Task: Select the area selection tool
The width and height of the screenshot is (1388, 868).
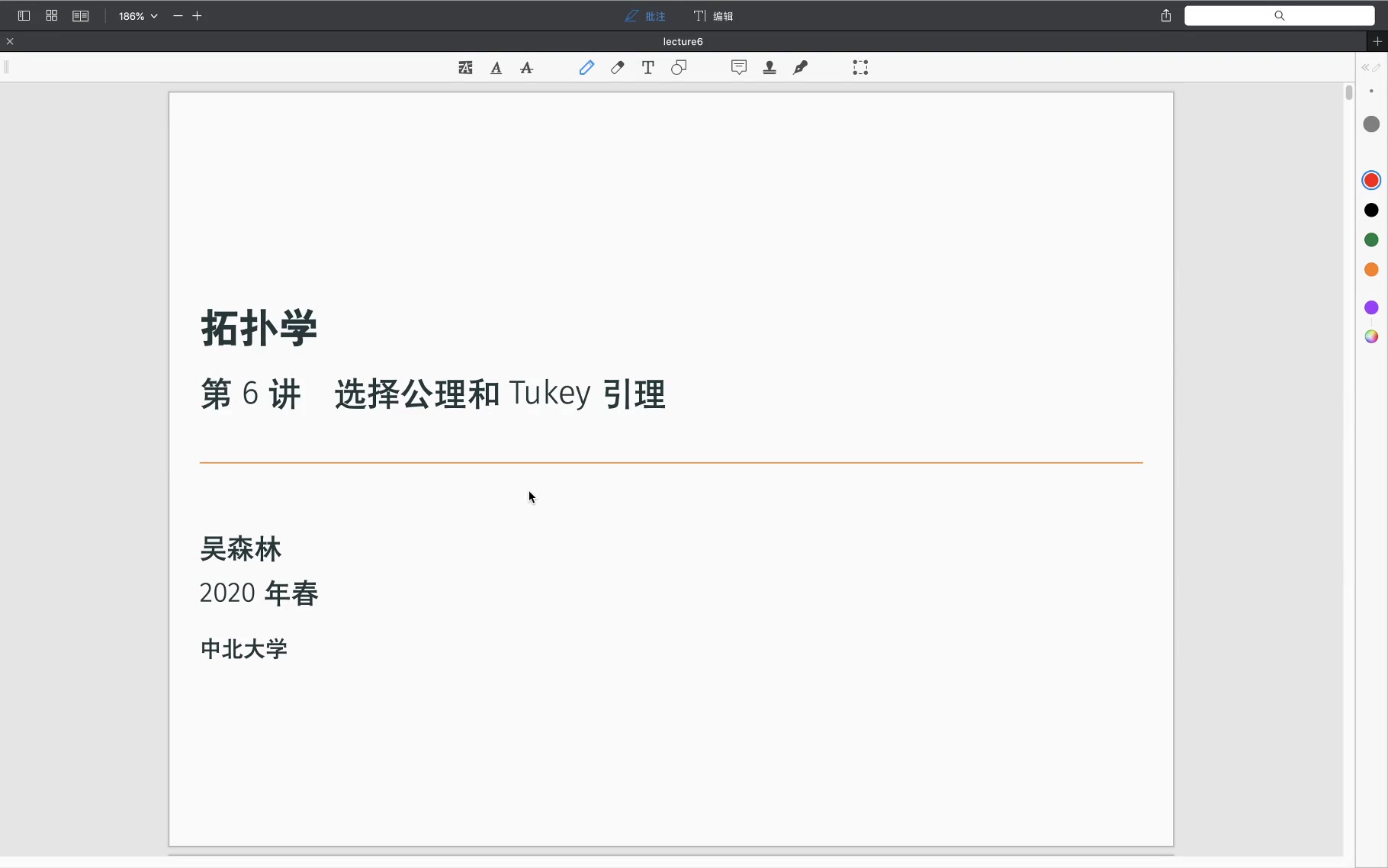Action: pos(860,68)
